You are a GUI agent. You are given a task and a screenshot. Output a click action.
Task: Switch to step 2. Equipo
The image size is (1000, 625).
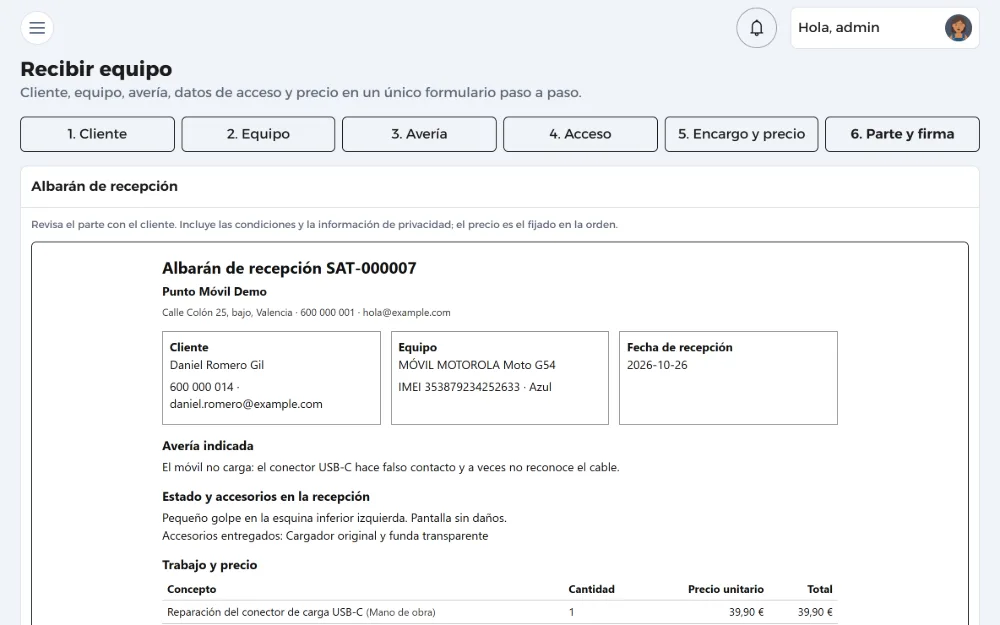coord(258,134)
